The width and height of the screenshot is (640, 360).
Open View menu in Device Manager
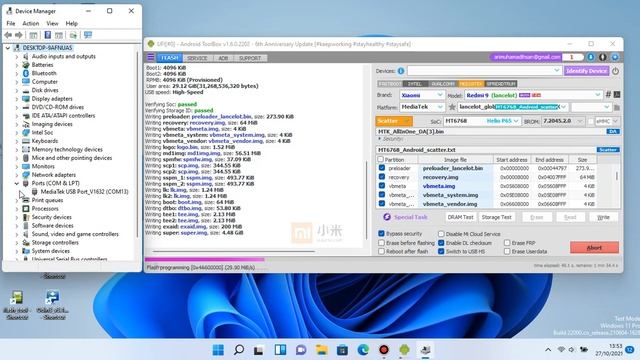pyautogui.click(x=52, y=23)
